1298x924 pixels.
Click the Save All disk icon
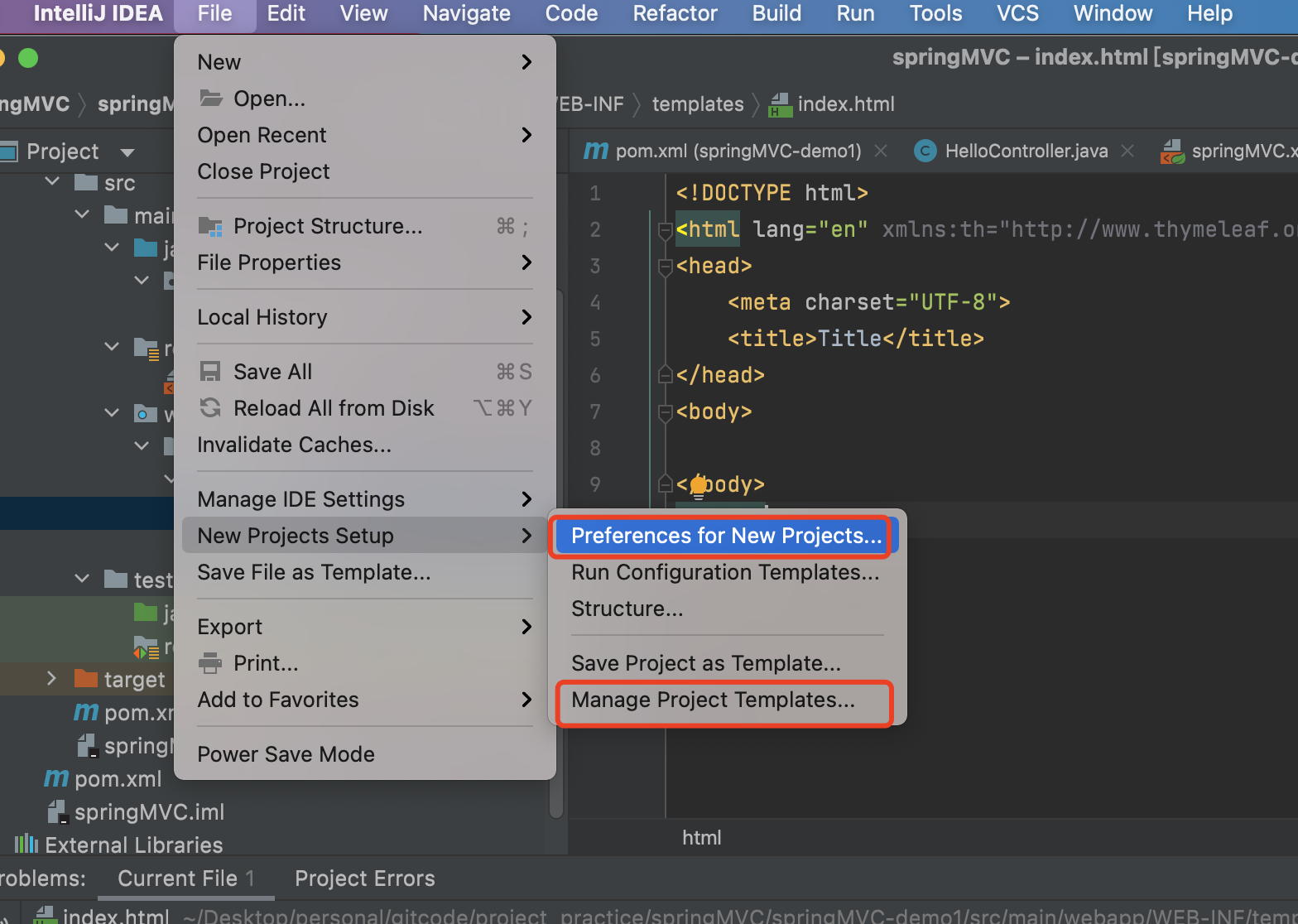(211, 372)
